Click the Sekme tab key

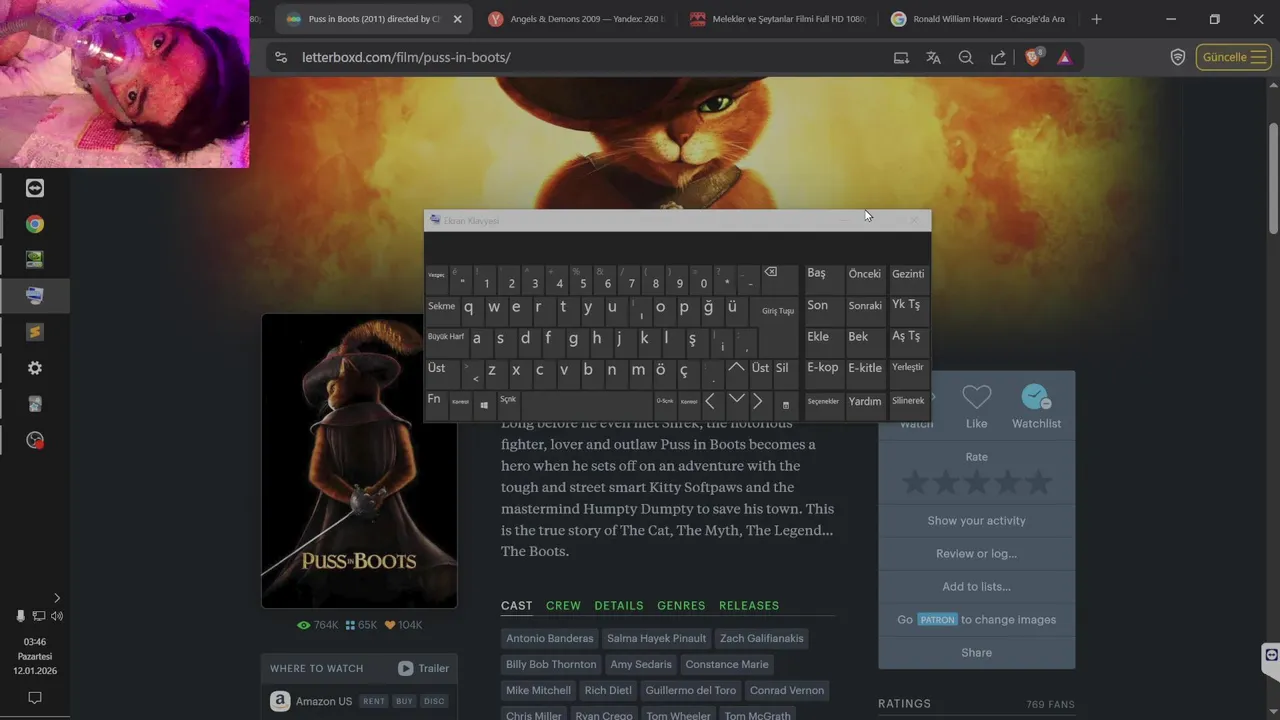tap(441, 310)
